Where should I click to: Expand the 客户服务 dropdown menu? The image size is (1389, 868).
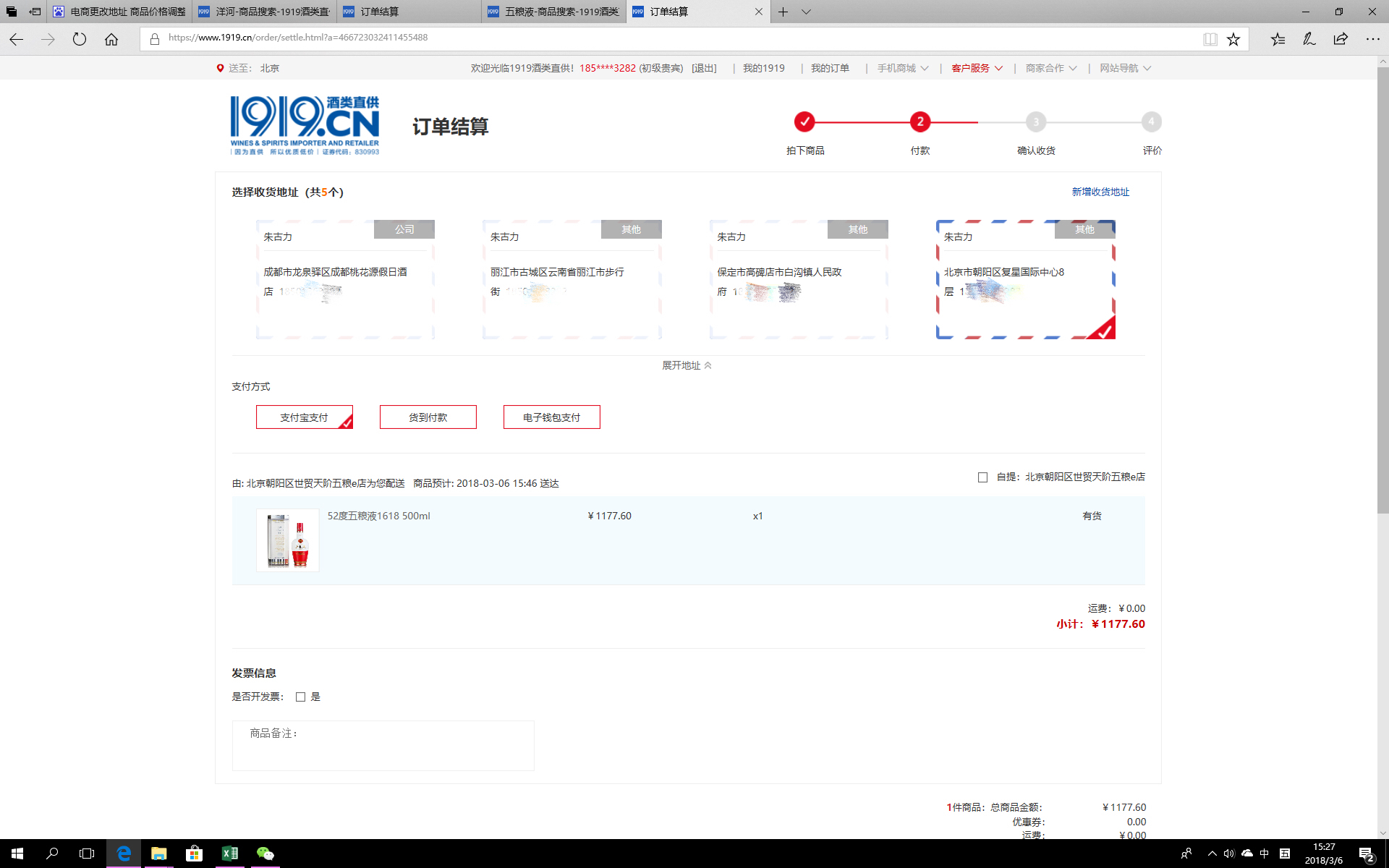977,68
